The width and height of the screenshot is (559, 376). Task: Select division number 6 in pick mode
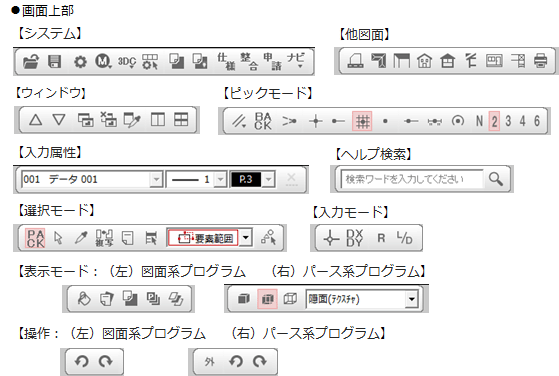(x=537, y=121)
